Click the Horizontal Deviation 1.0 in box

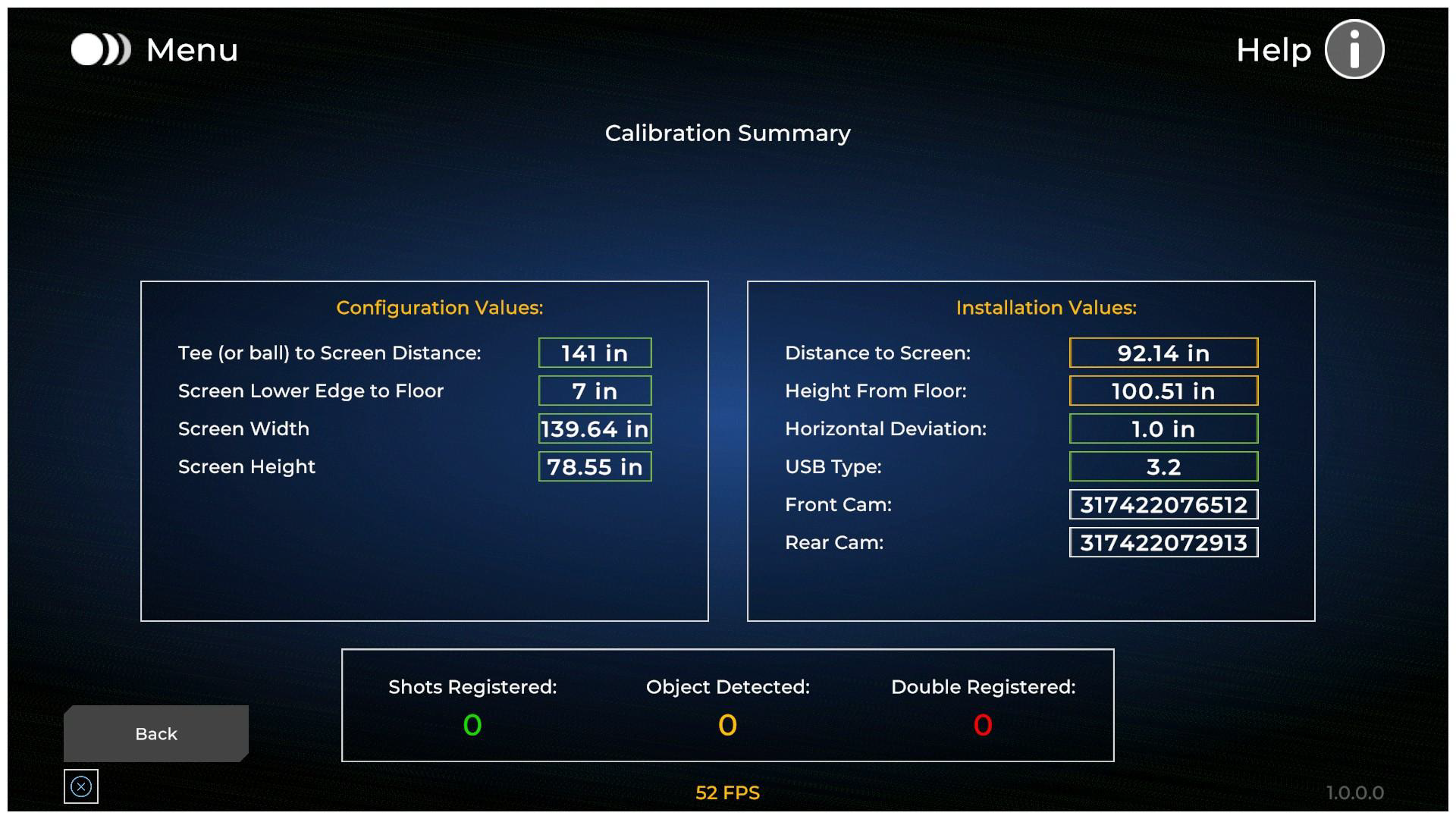(x=1163, y=428)
